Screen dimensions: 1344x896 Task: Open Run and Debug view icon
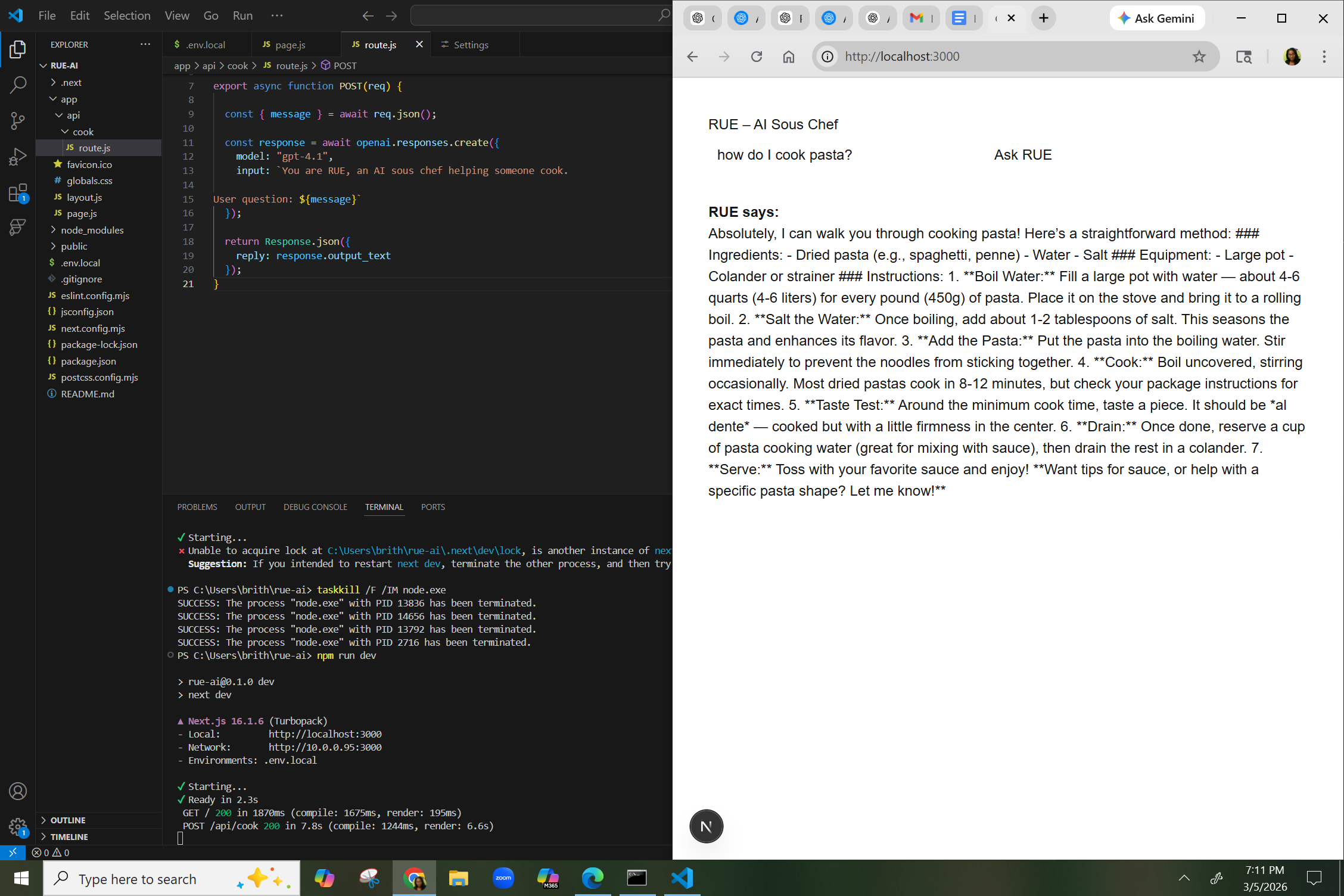pyautogui.click(x=18, y=157)
